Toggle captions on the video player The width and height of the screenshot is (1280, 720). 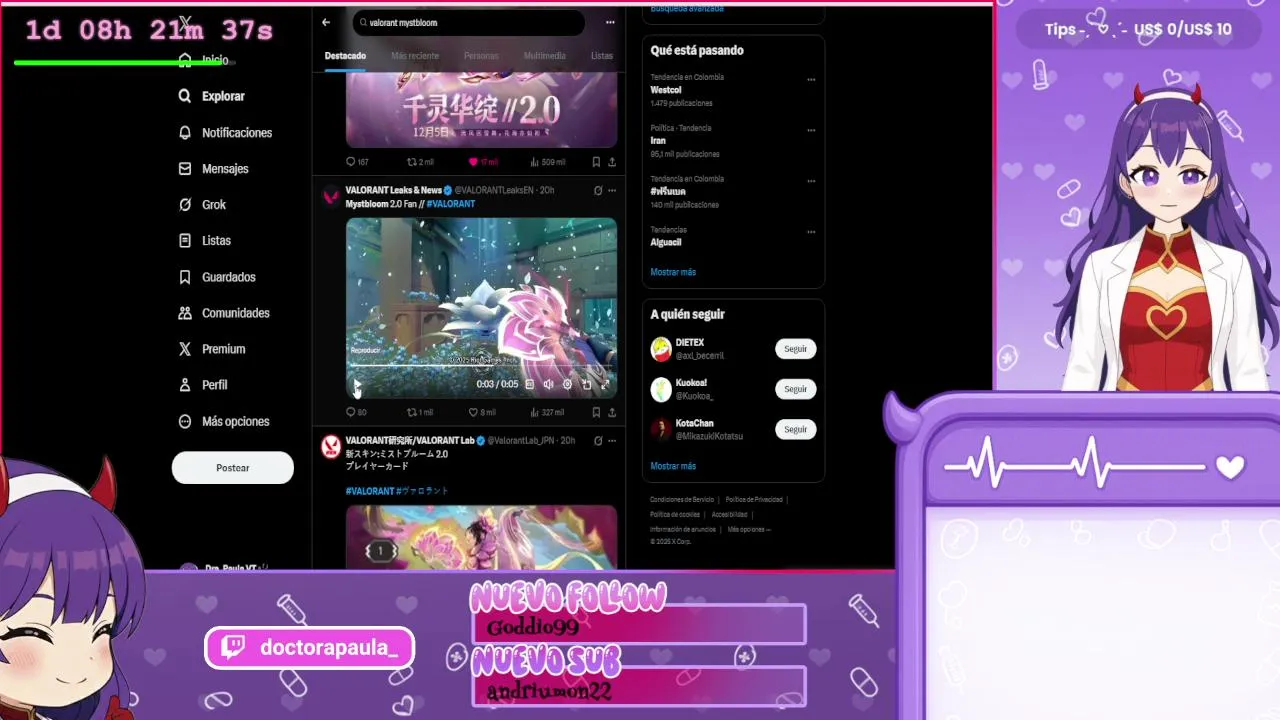point(530,384)
